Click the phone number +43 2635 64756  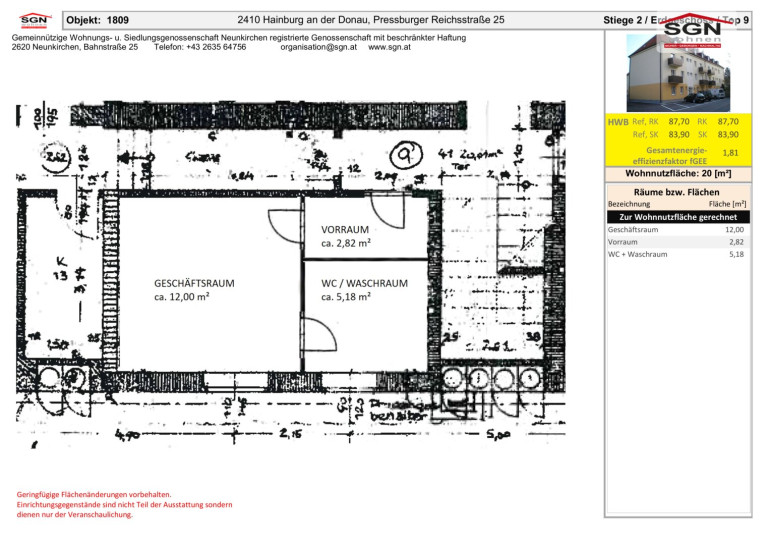pyautogui.click(x=200, y=47)
